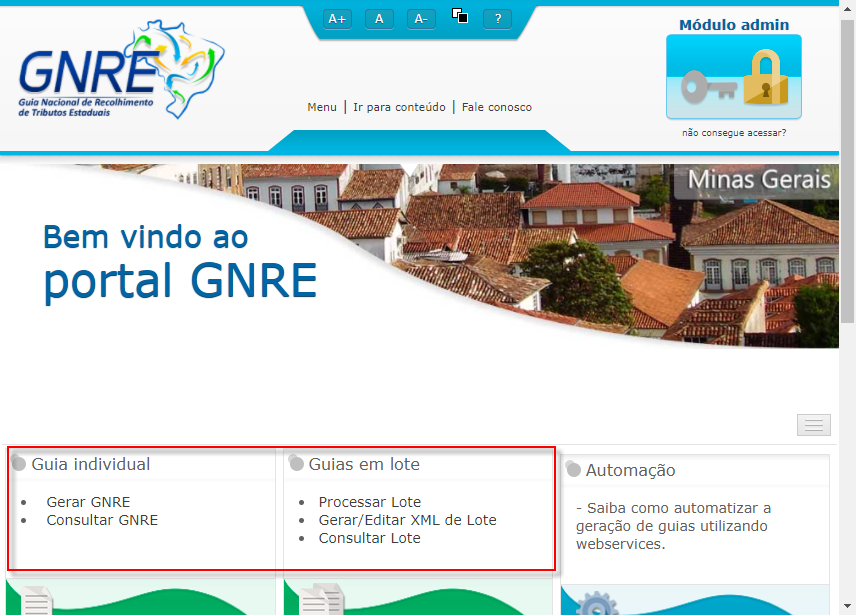Open help with the question mark button
The width and height of the screenshot is (856, 615).
click(497, 19)
